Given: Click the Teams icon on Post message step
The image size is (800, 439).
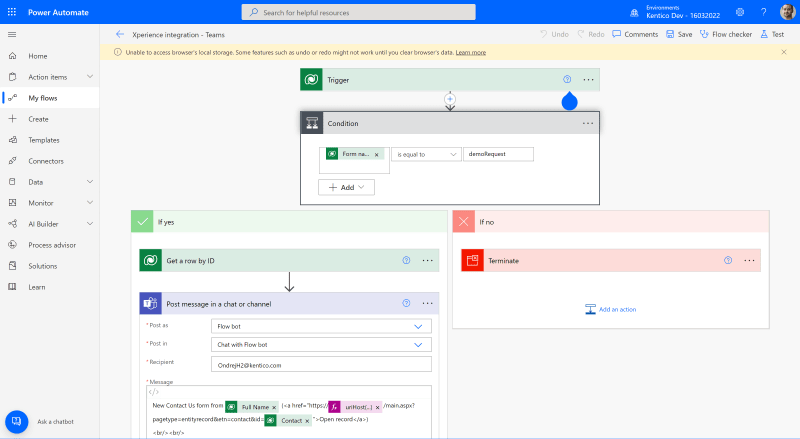Looking at the screenshot, I should point(151,303).
